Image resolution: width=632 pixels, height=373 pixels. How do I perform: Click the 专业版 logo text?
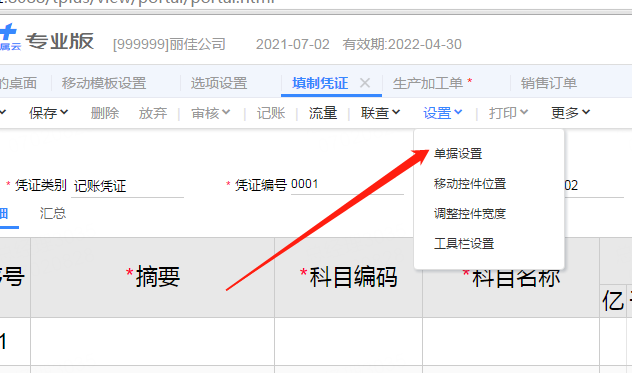coord(60,41)
